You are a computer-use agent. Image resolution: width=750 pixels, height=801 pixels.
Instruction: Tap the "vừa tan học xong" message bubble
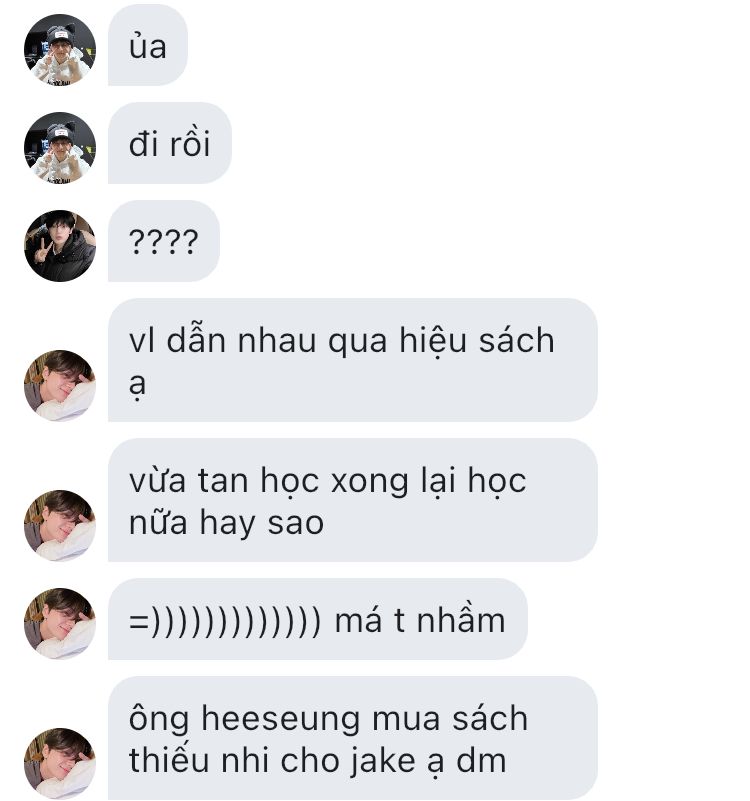(353, 500)
